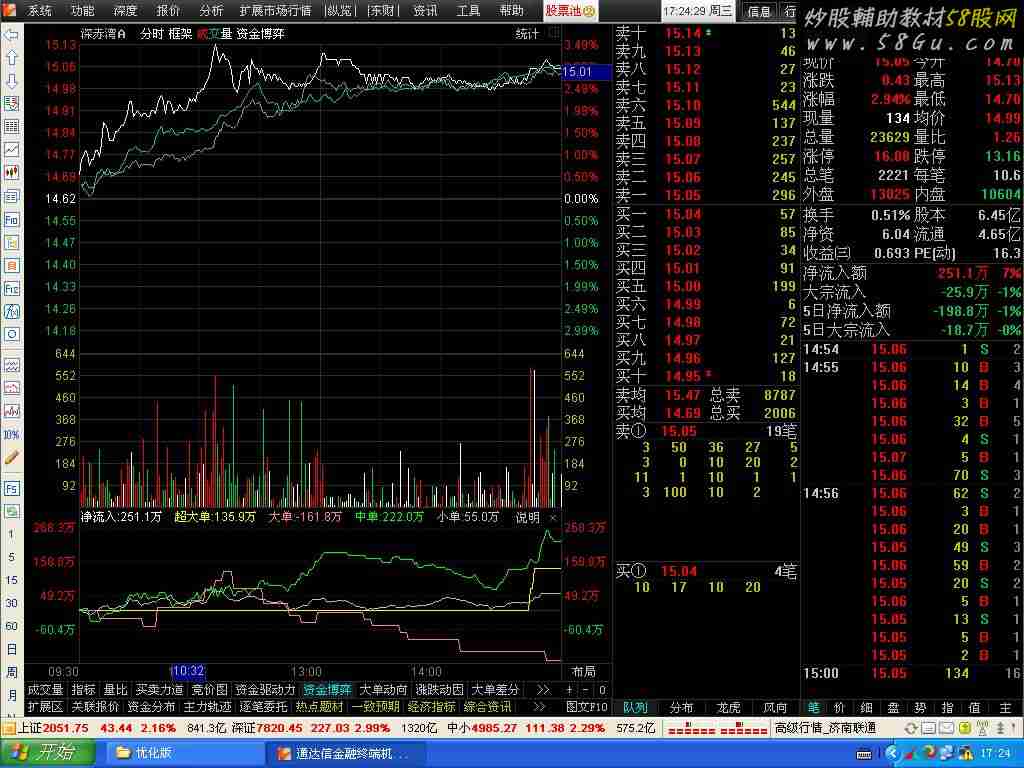Screen dimensions: 1024x768
Task: Open the F10 company info icon
Action: point(12,219)
